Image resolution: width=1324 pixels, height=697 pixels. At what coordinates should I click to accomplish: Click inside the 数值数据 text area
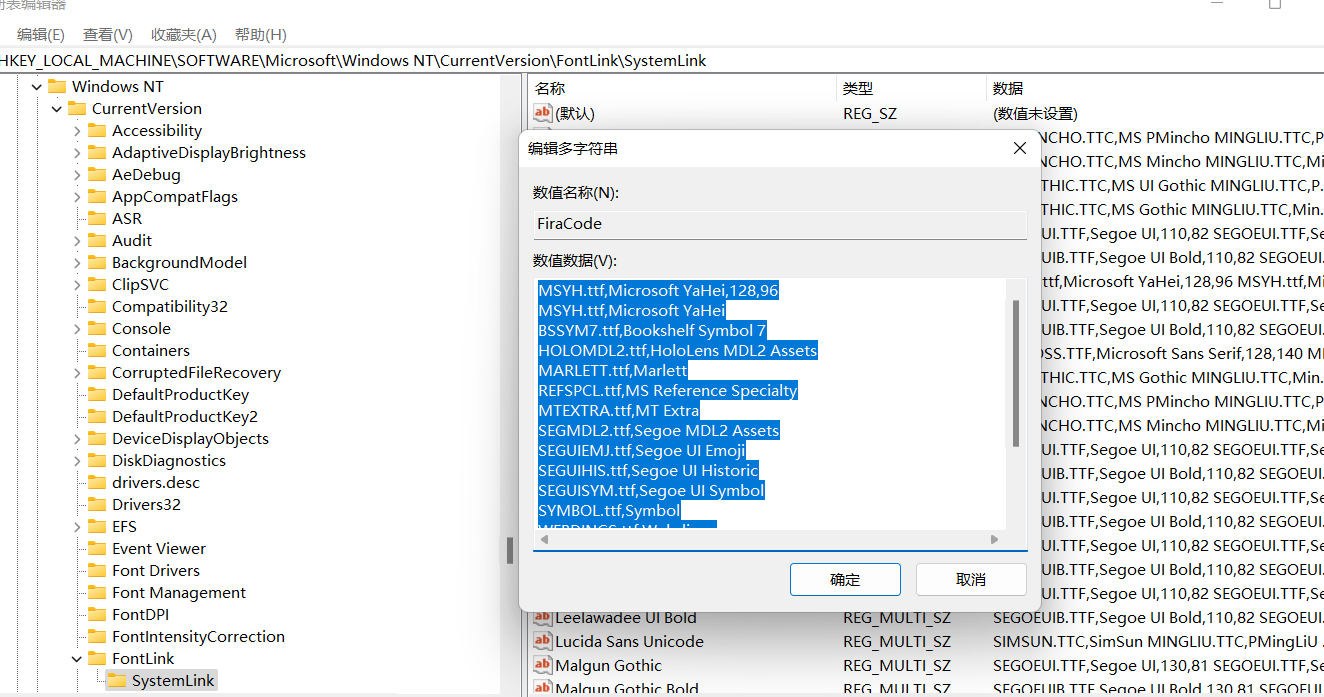point(772,404)
